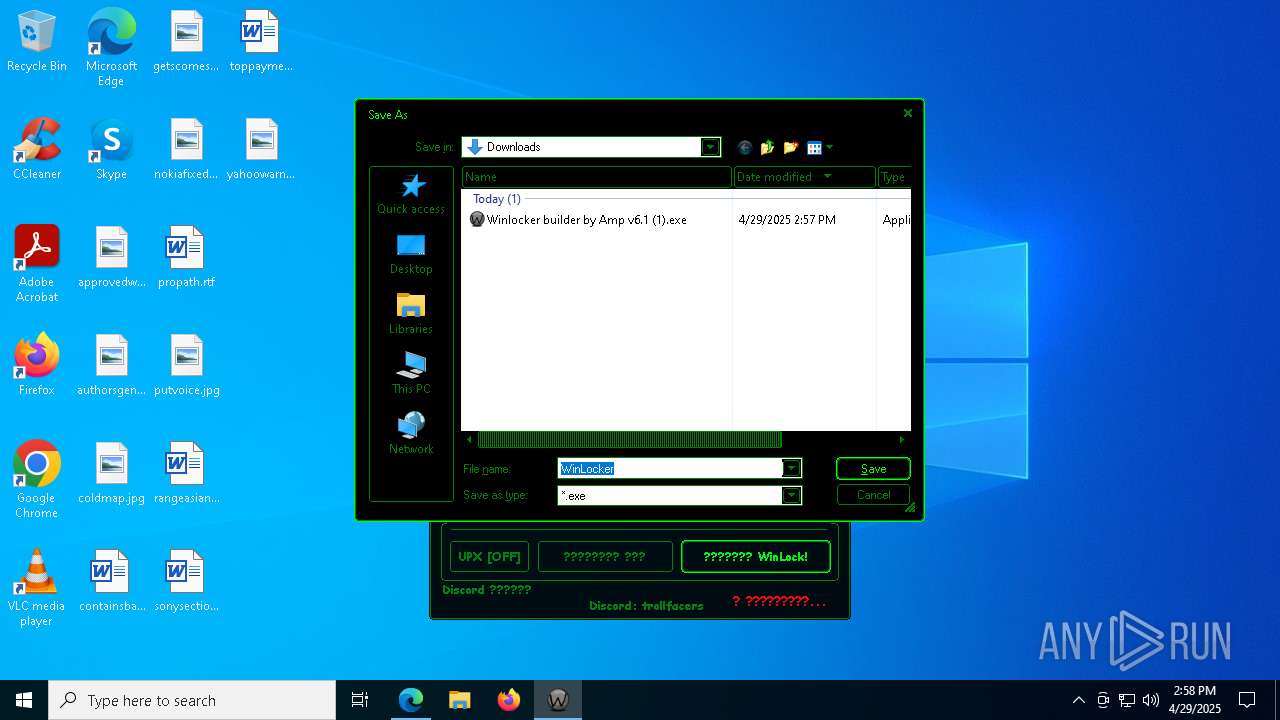Expand the view menu arrow
This screenshot has height=720, width=1280.
829,148
